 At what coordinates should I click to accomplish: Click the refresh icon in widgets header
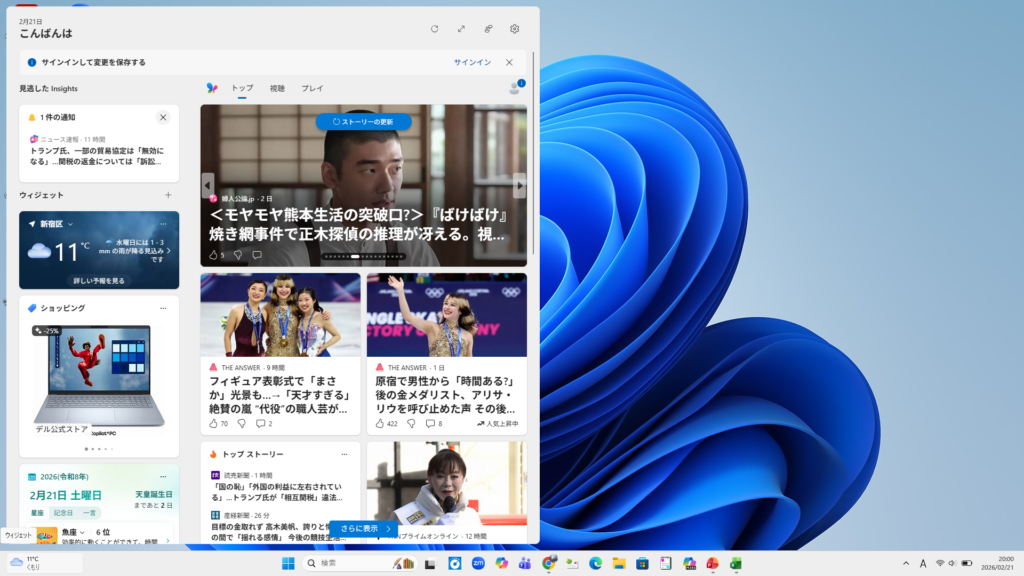[x=434, y=29]
